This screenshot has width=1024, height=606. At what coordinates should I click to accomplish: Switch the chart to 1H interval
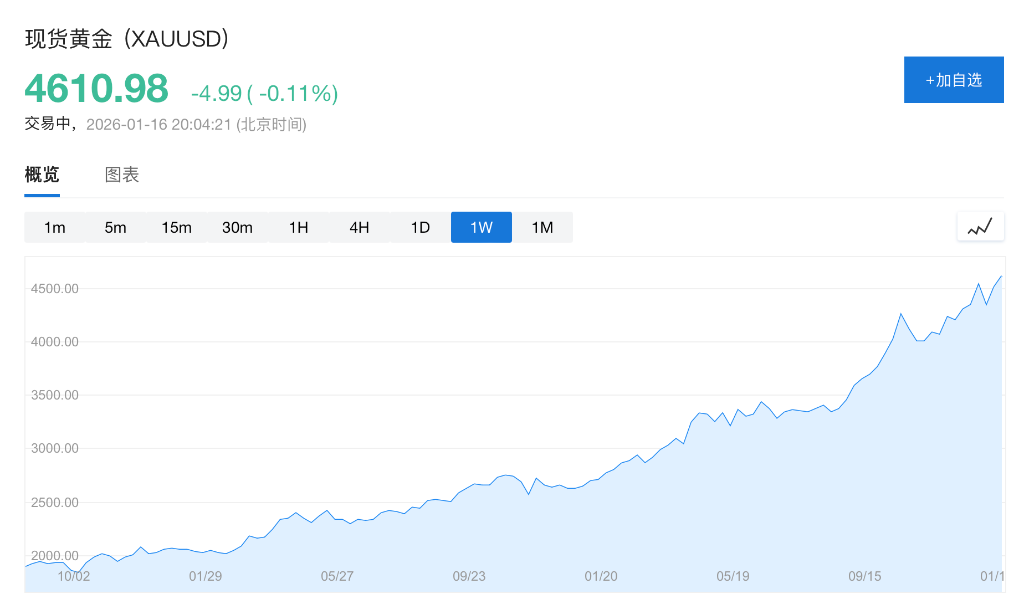(298, 227)
